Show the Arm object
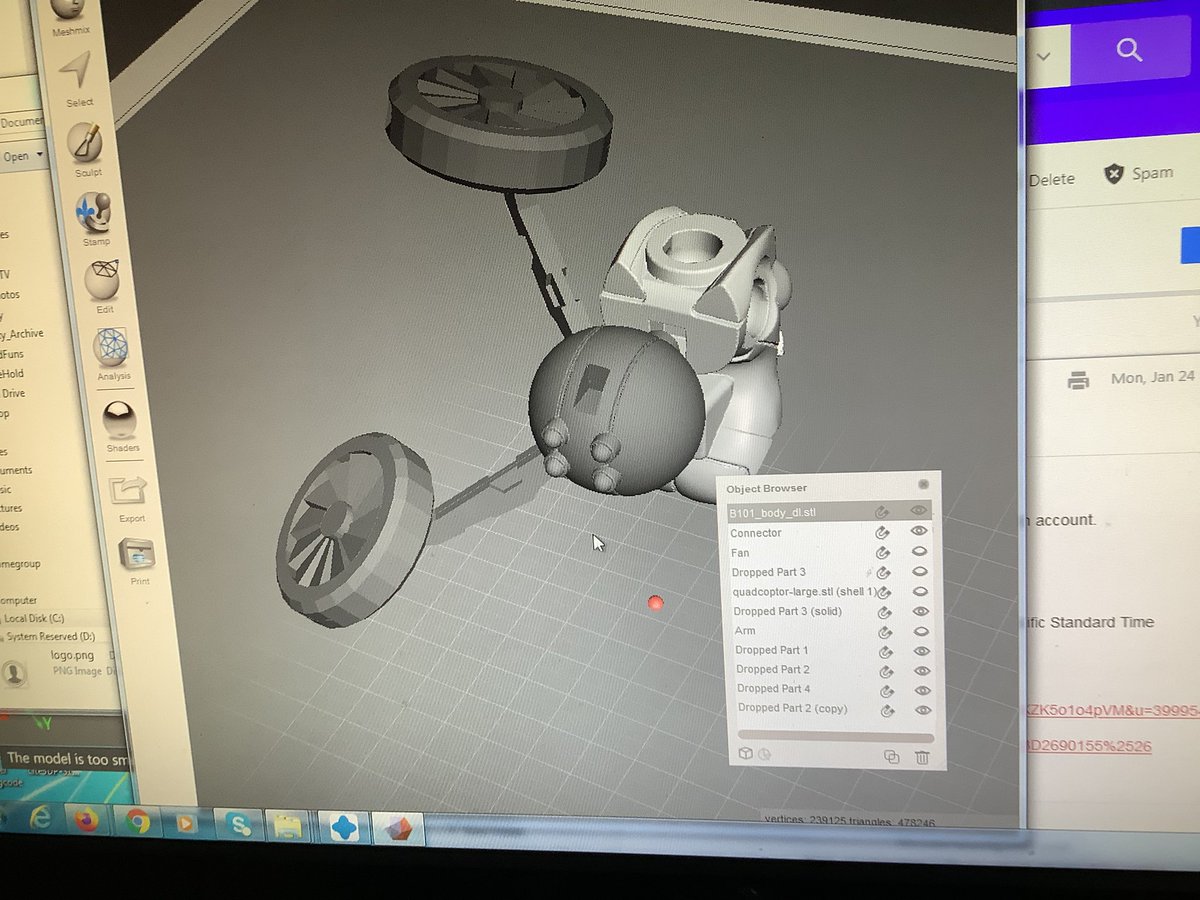This screenshot has width=1200, height=900. (921, 631)
